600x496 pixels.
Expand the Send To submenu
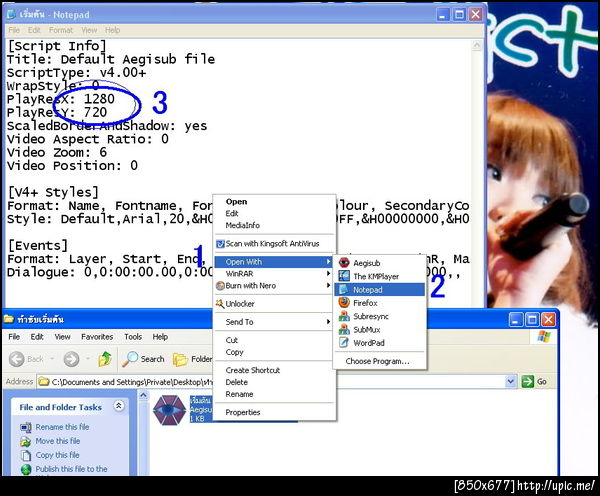coord(274,322)
